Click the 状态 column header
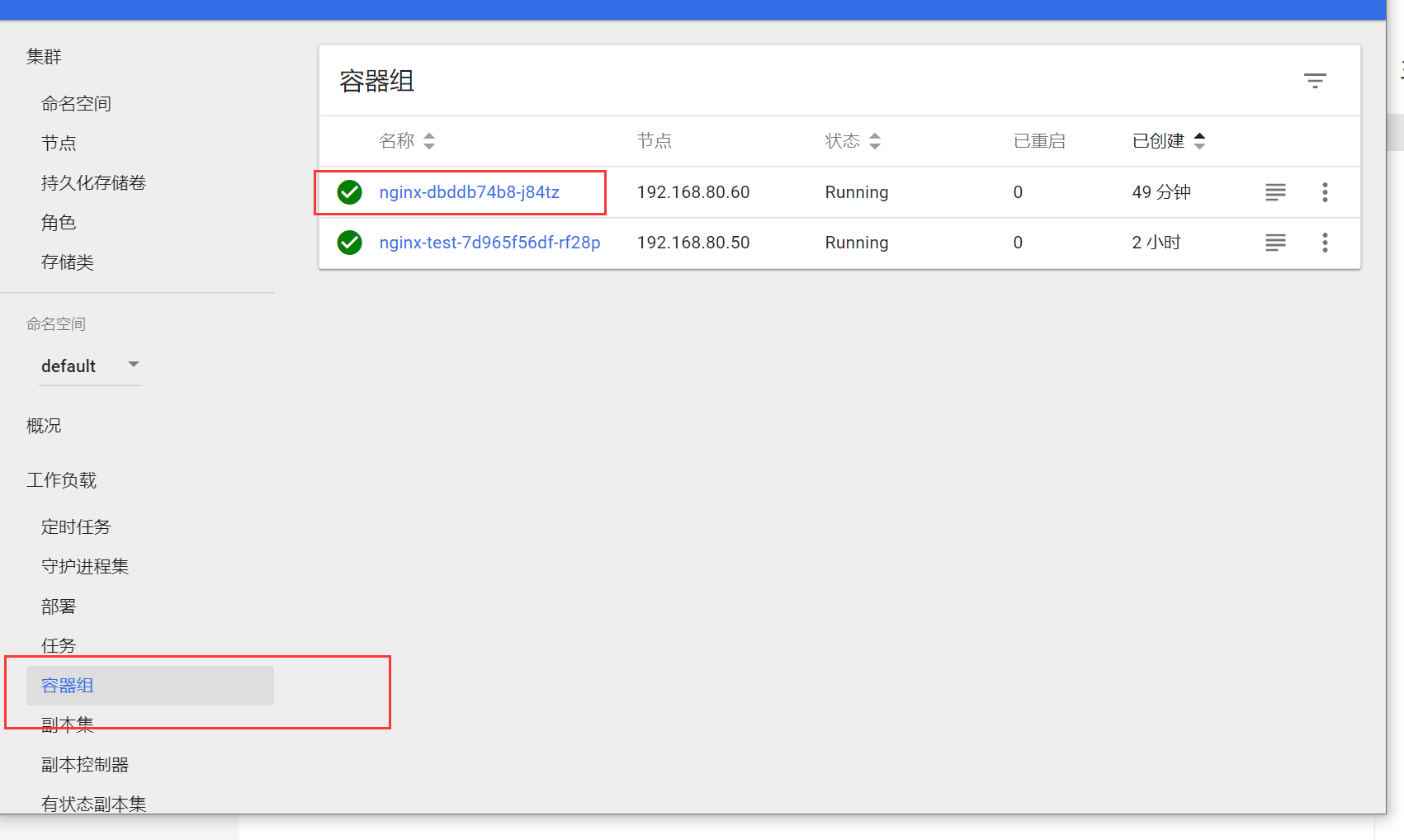 click(842, 141)
